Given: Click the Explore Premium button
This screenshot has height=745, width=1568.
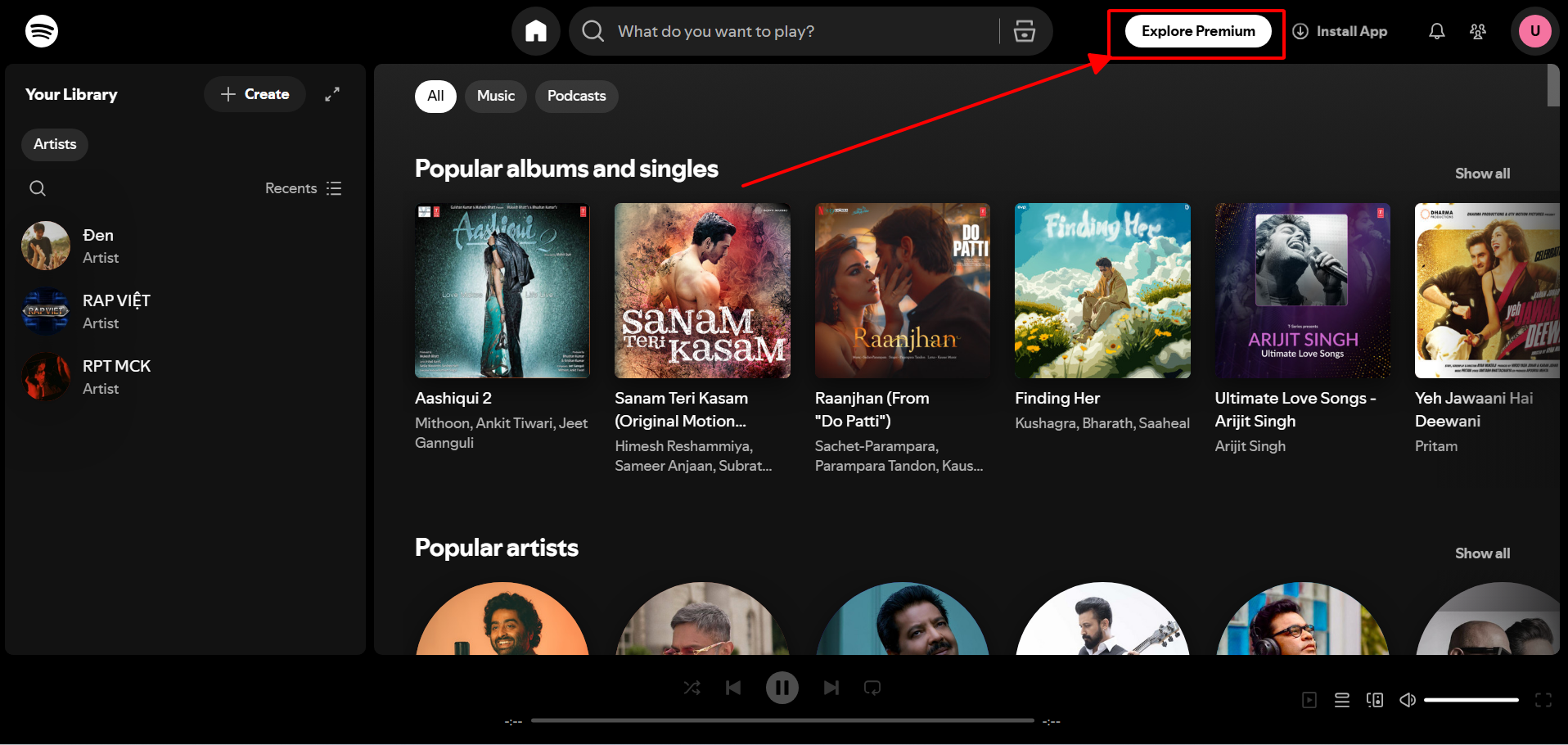Looking at the screenshot, I should coord(1196,30).
